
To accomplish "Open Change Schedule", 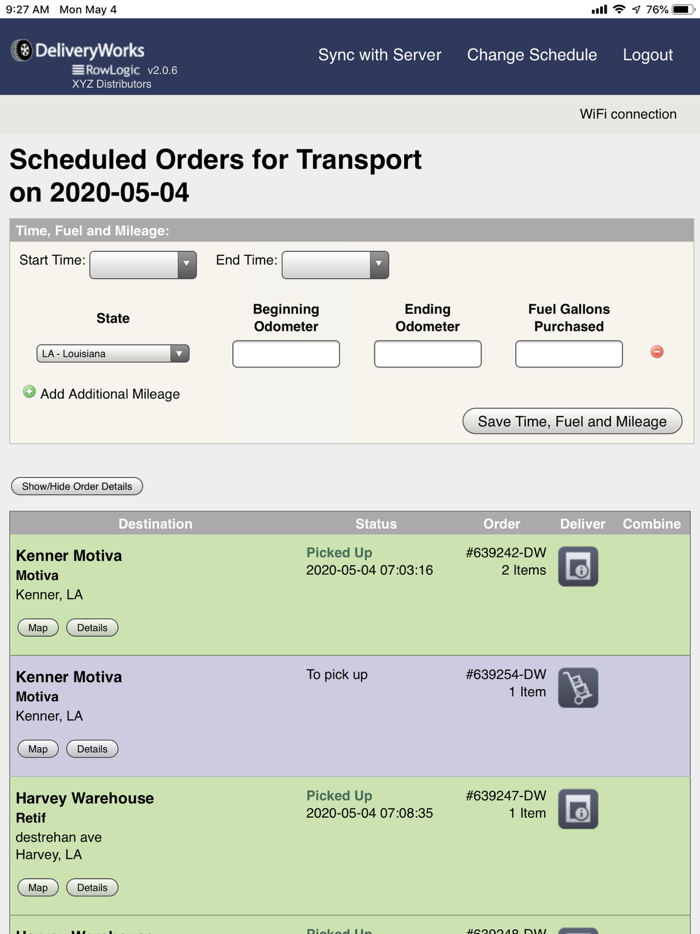I will pyautogui.click(x=532, y=55).
